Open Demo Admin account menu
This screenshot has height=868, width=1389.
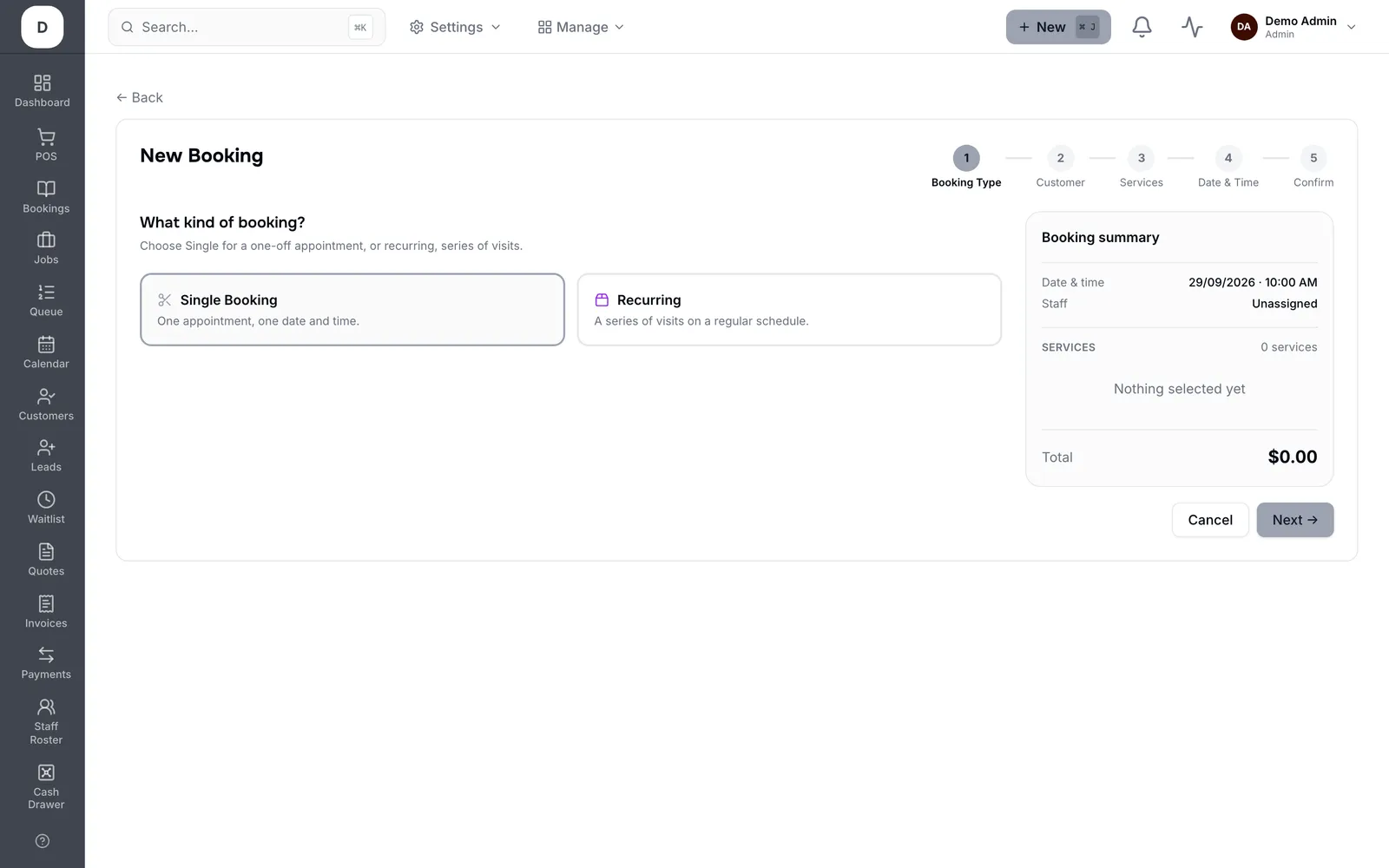click(x=1294, y=27)
